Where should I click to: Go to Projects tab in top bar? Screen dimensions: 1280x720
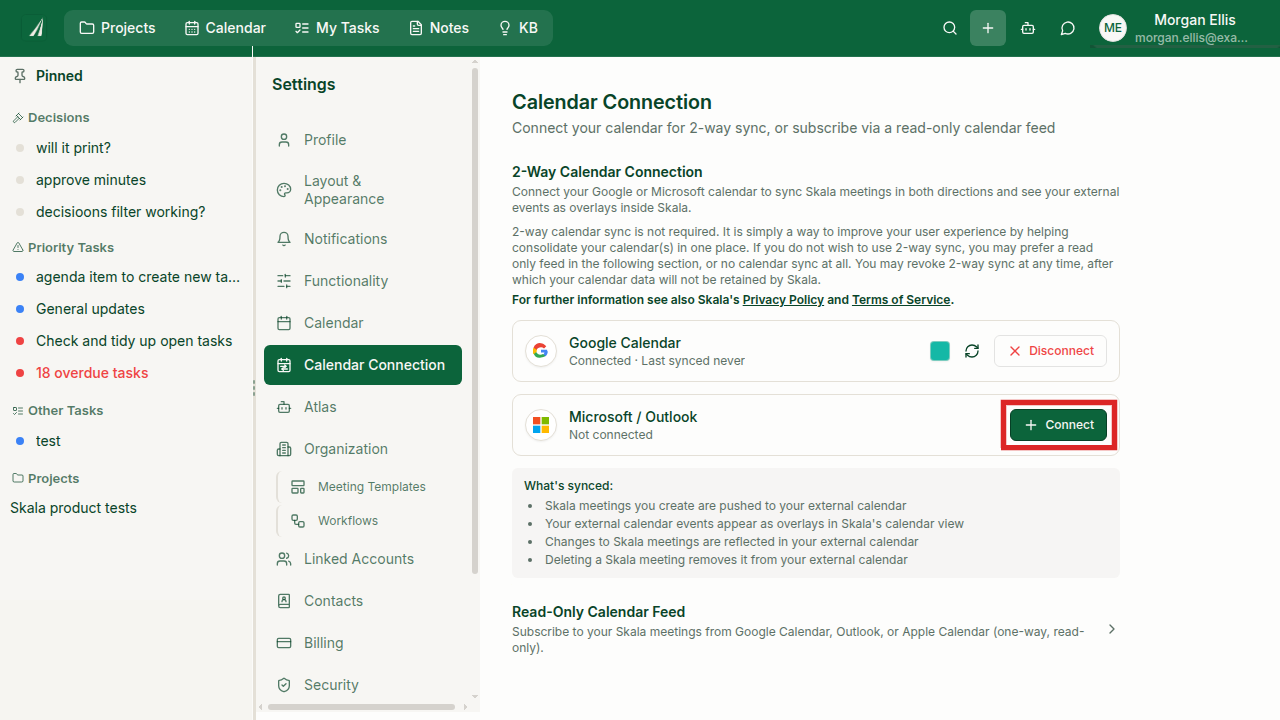[x=117, y=28]
